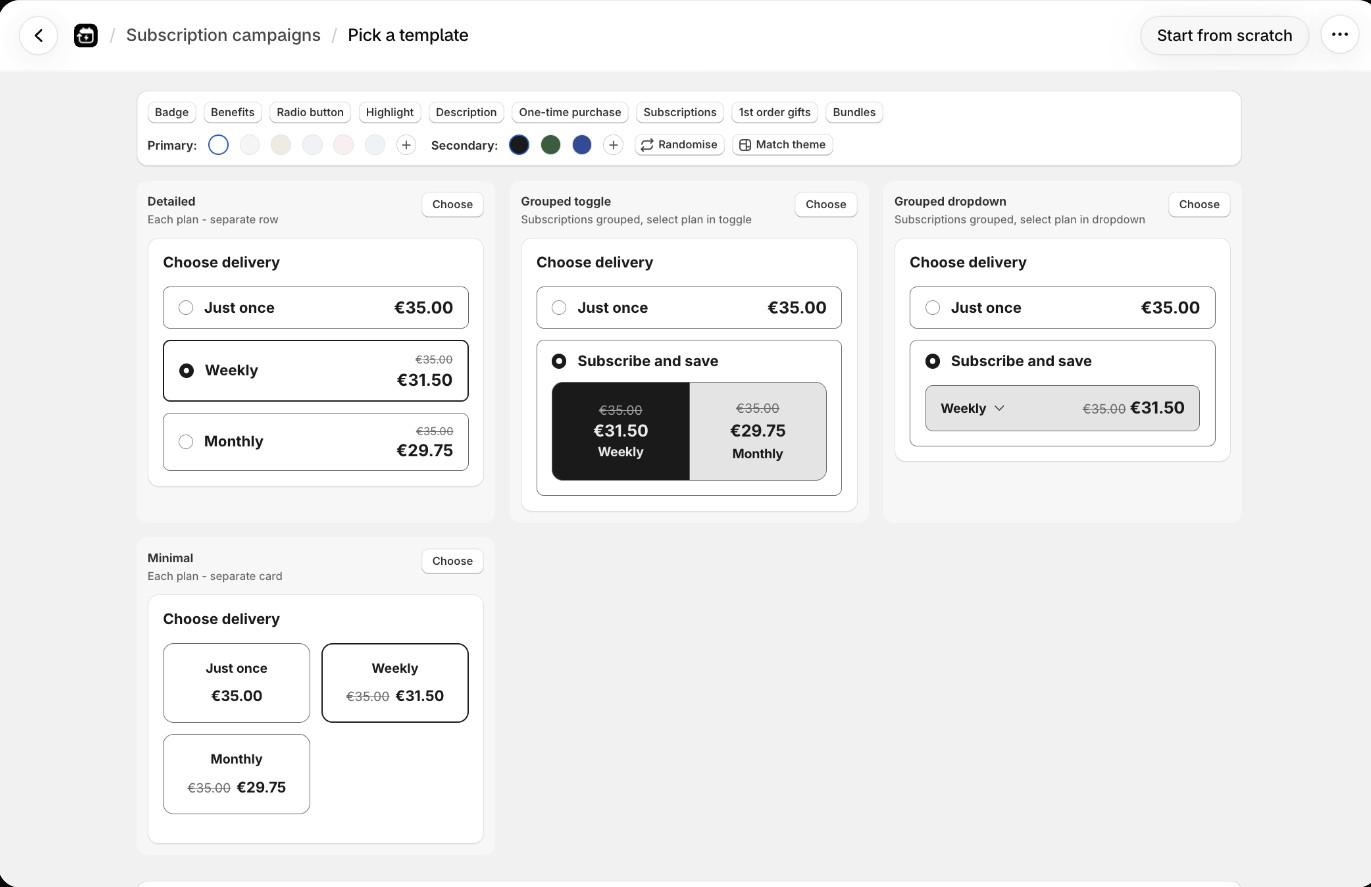Choose the Grouped dropdown template
Screen dimensions: 1371x887
point(1199,204)
